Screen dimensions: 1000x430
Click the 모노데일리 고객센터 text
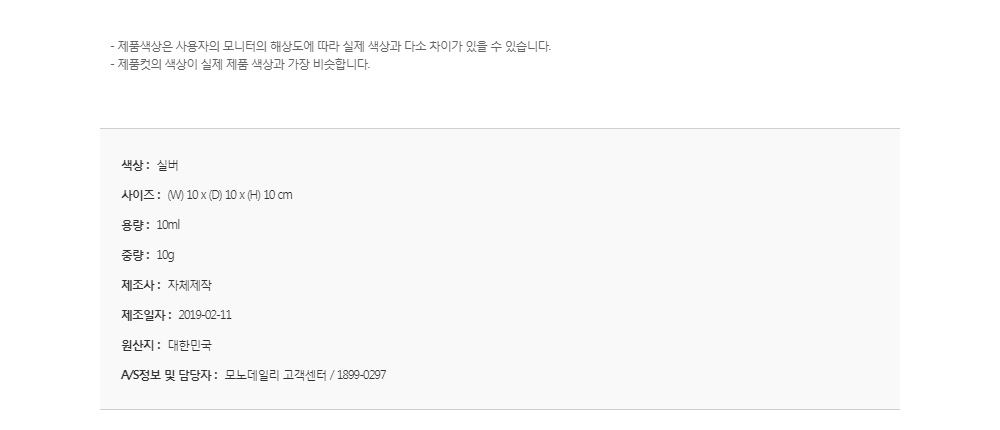[276, 375]
